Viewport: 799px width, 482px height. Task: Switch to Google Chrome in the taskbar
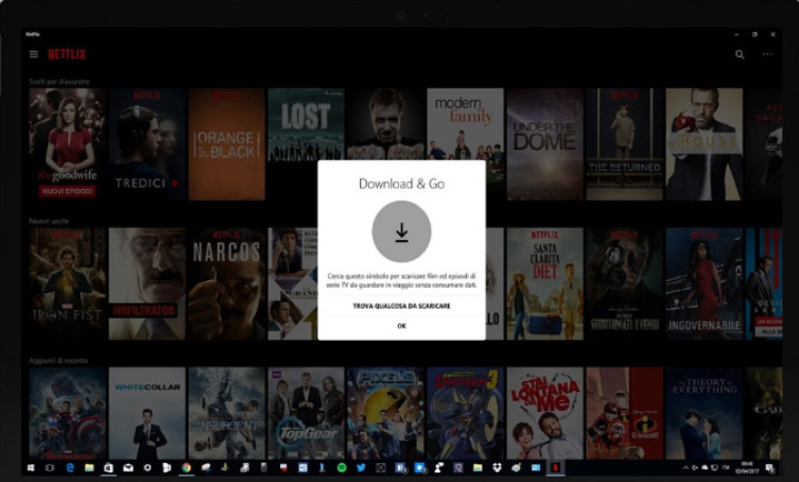(186, 468)
